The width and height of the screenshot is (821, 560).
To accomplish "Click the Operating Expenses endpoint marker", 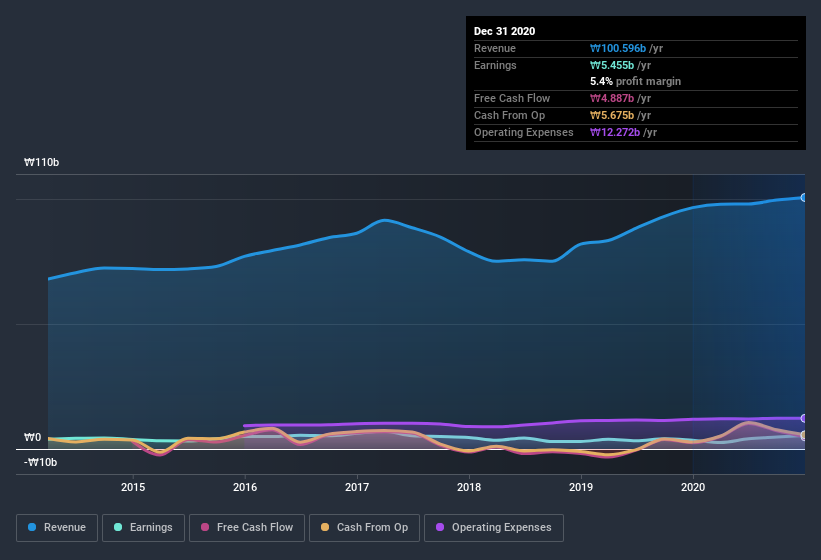I will [804, 418].
